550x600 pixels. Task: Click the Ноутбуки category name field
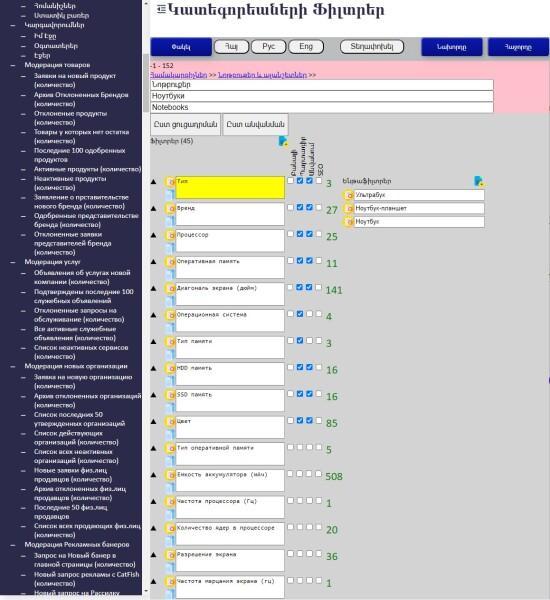[322, 96]
